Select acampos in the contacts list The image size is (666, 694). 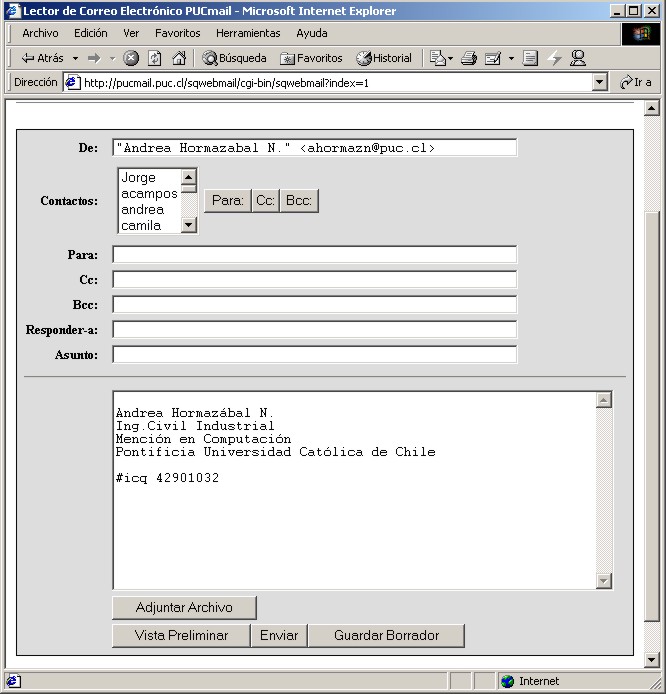pyautogui.click(x=150, y=193)
